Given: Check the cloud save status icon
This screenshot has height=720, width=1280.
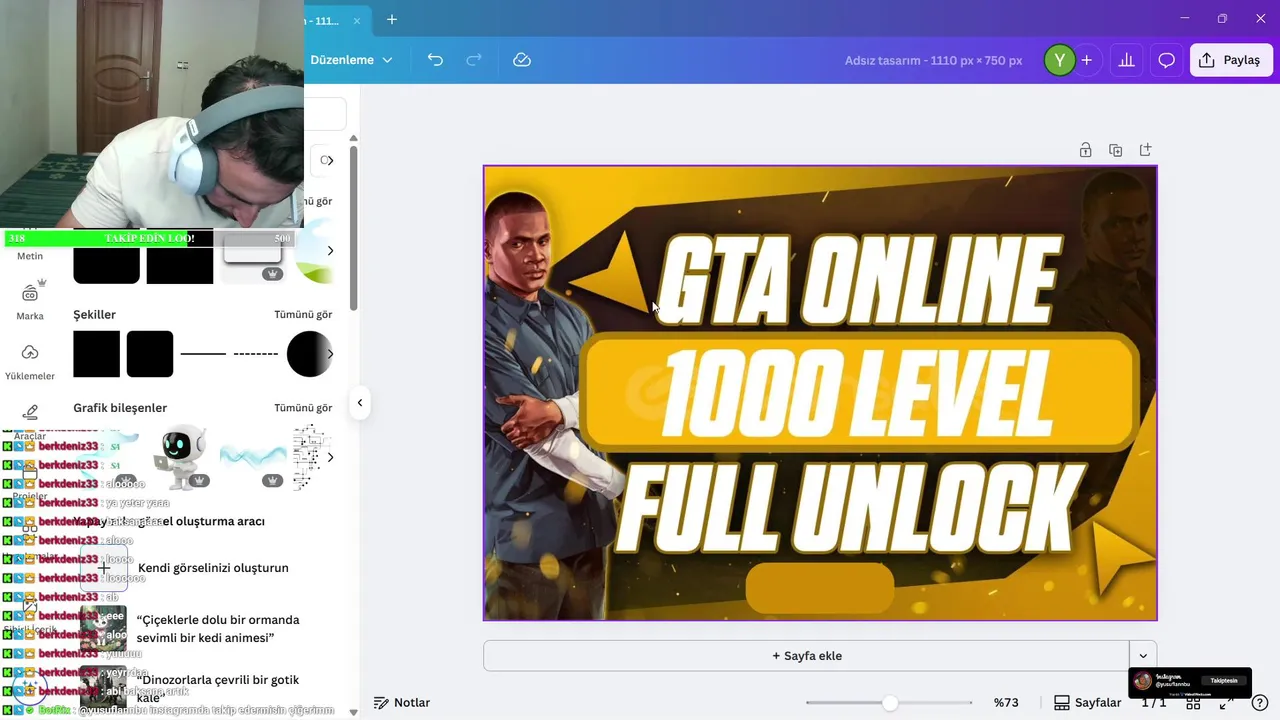Looking at the screenshot, I should click(x=522, y=60).
